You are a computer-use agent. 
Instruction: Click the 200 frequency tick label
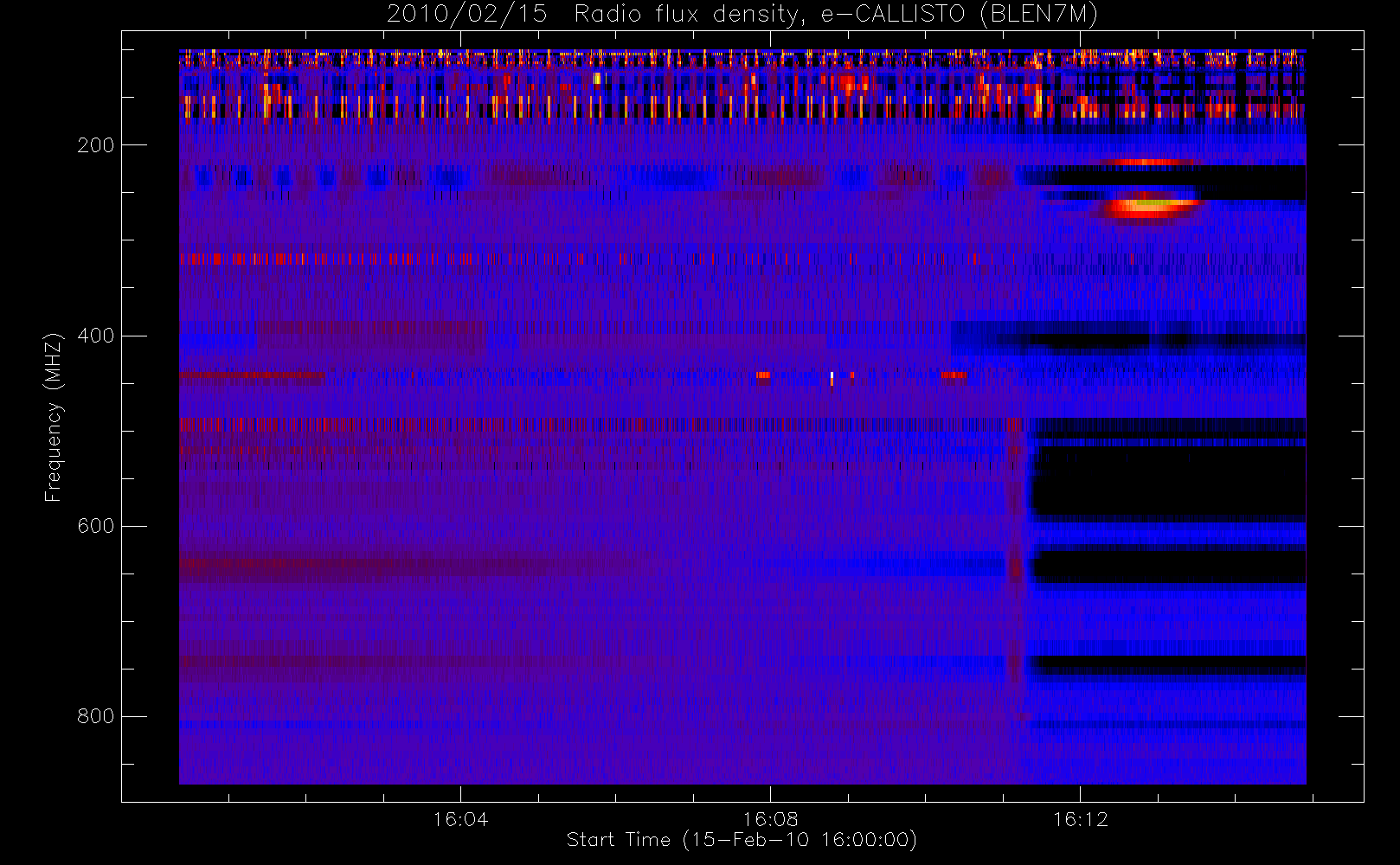[x=95, y=145]
